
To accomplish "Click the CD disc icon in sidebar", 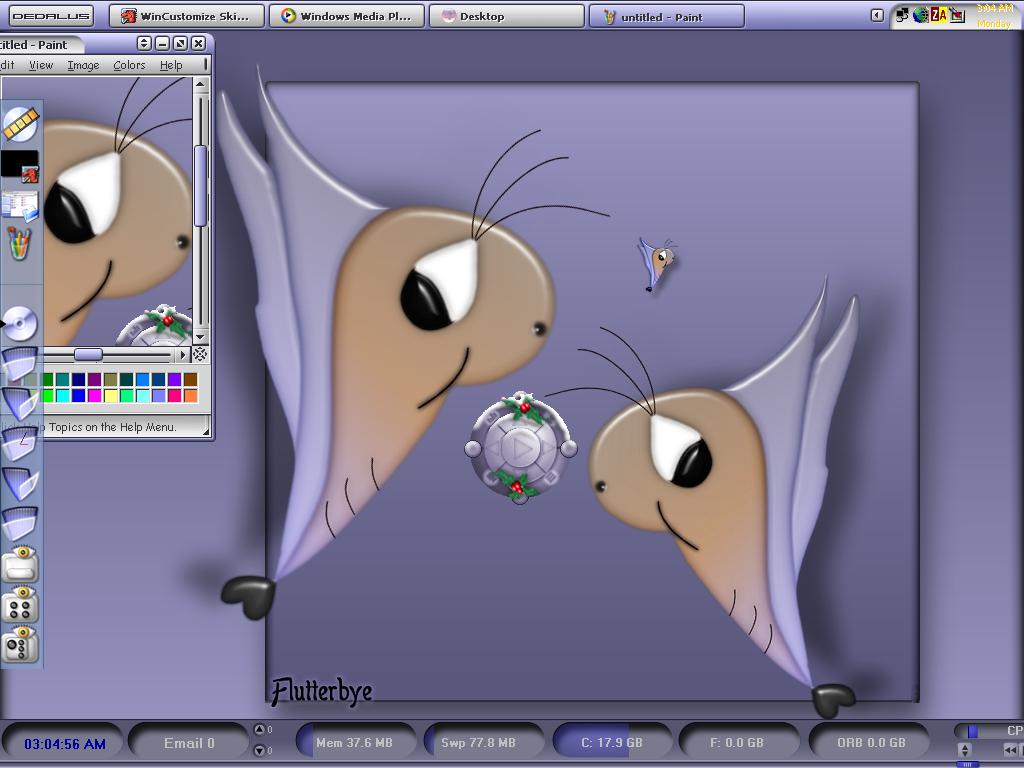I will 20,324.
